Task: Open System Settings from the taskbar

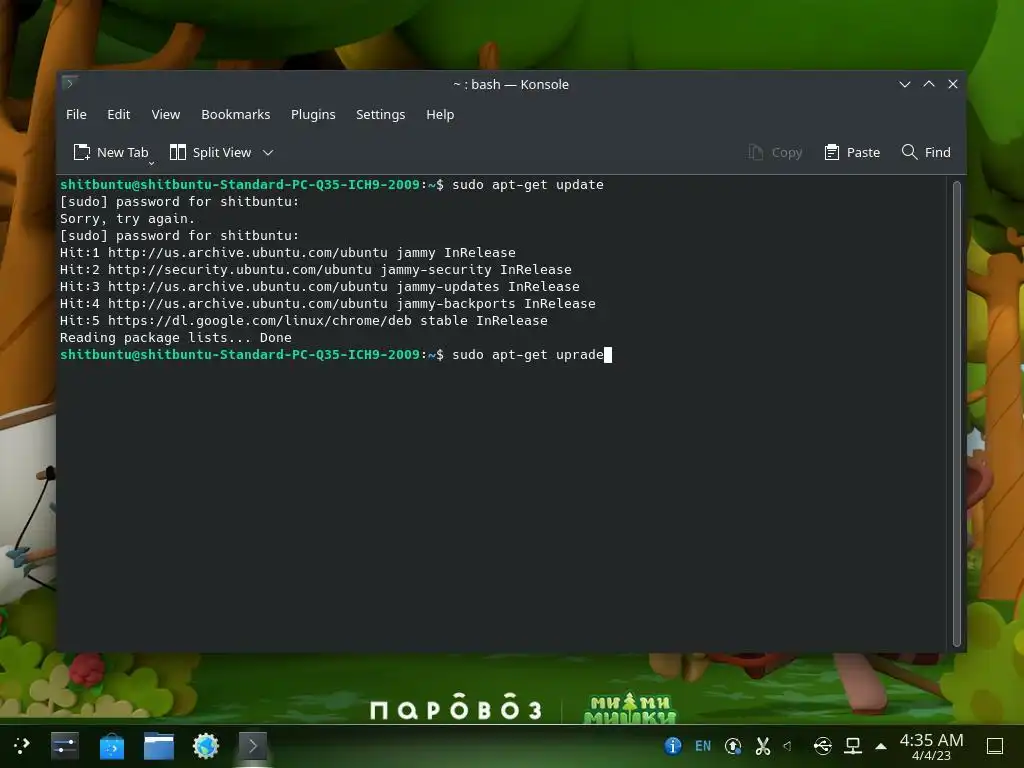Action: click(x=65, y=746)
